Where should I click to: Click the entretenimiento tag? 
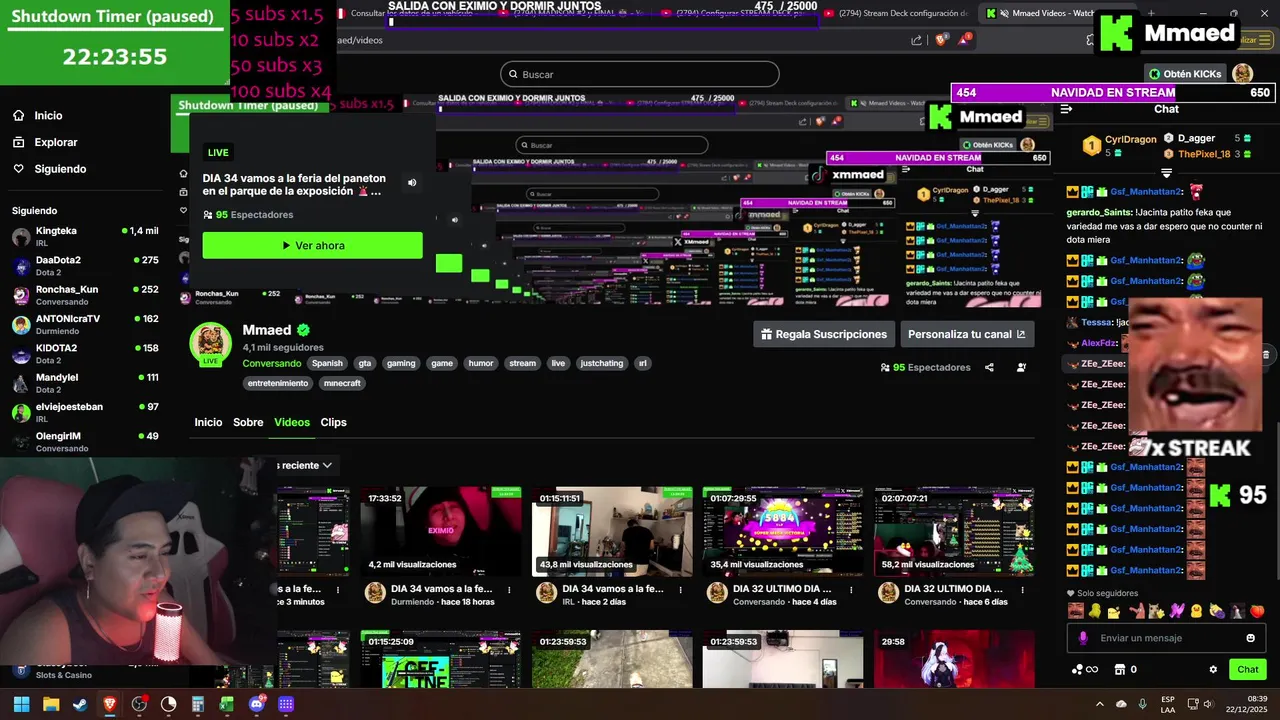click(x=278, y=383)
